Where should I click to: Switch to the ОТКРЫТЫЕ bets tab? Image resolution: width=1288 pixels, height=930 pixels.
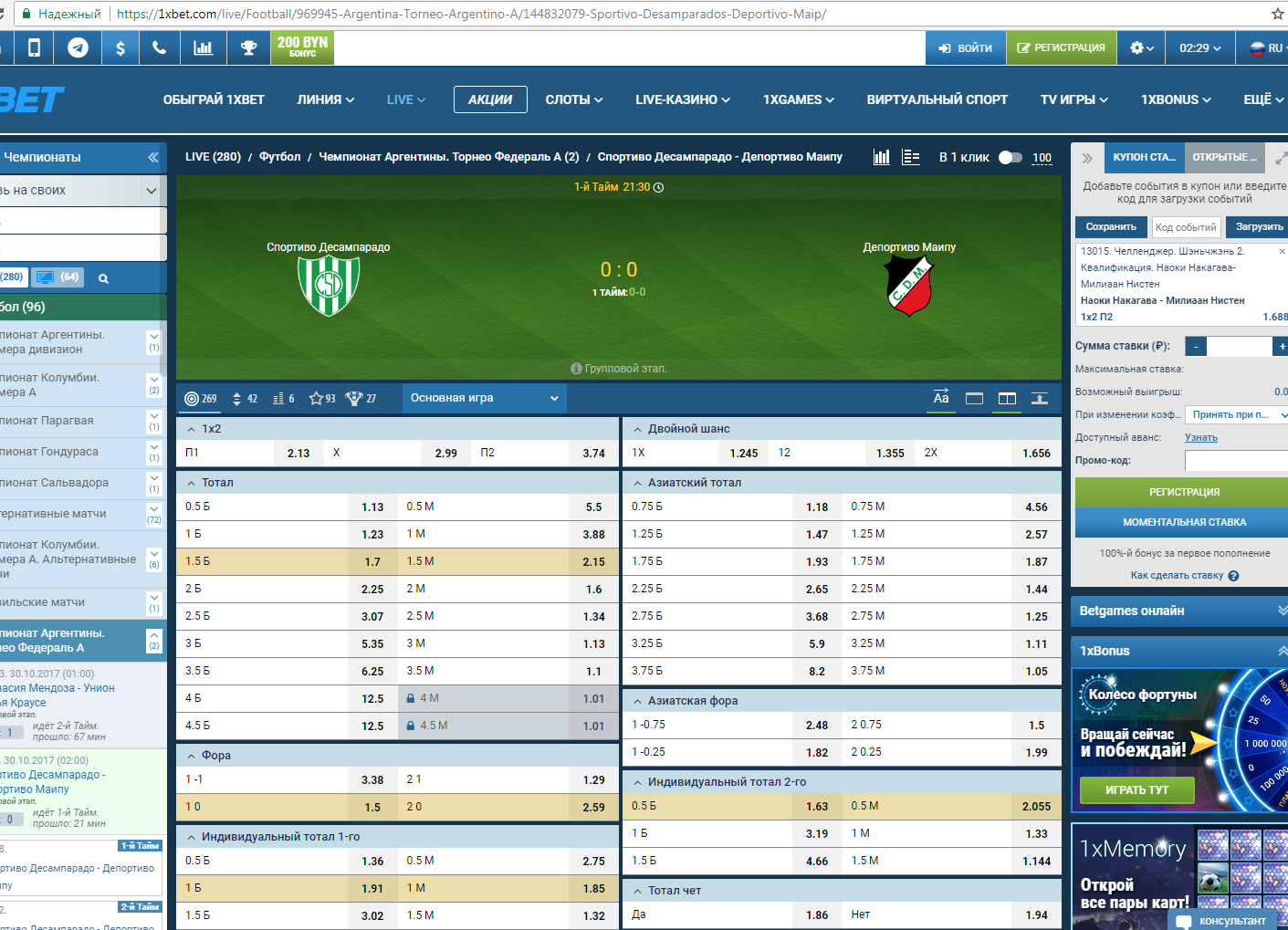(1224, 157)
